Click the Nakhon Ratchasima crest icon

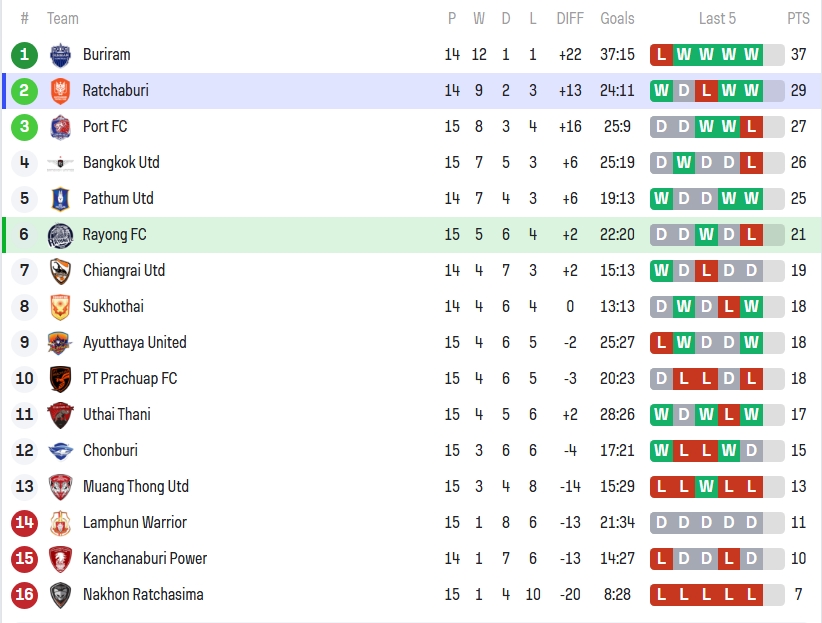(60, 595)
